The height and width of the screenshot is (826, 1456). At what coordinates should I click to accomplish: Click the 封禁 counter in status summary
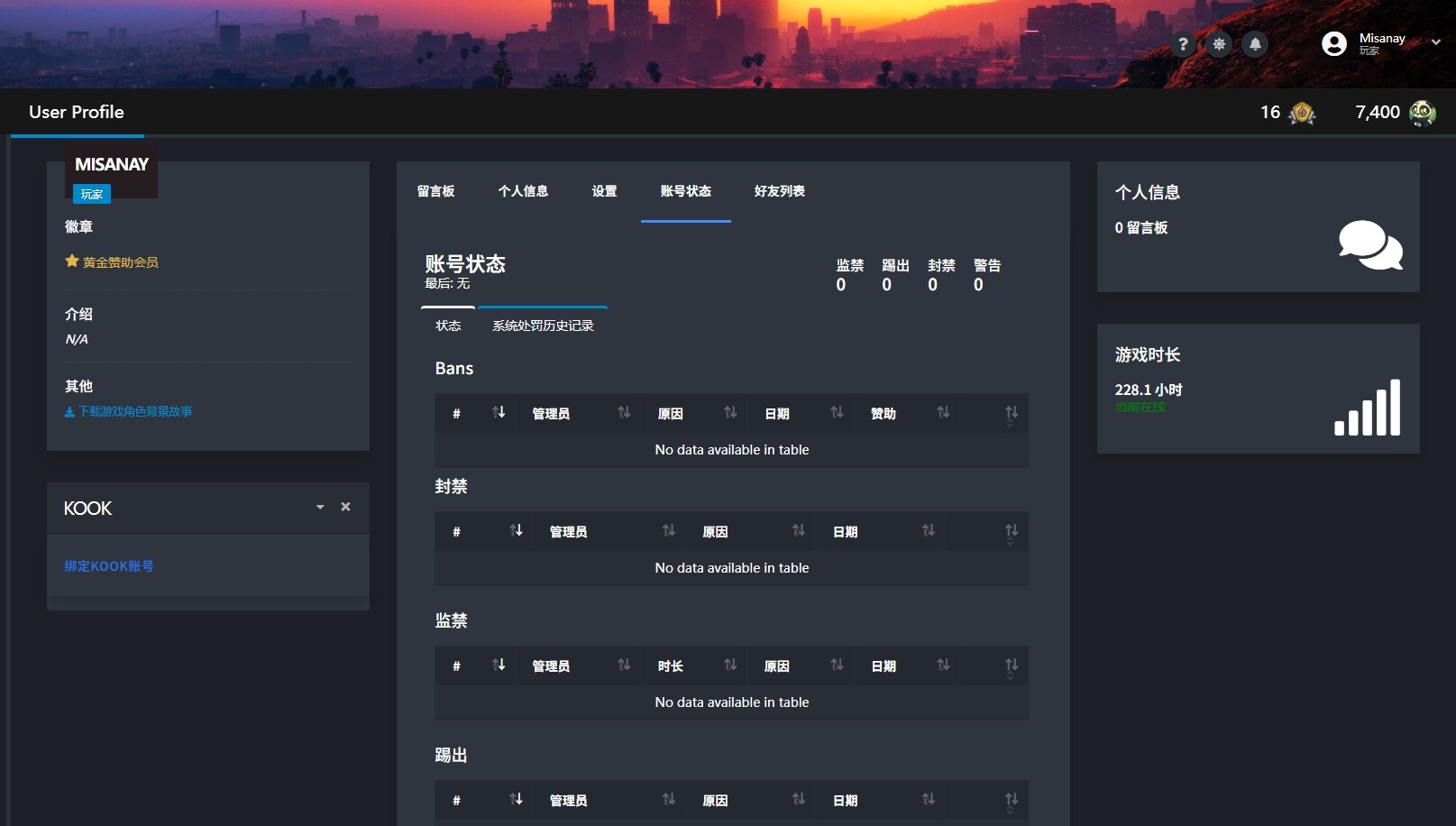click(941, 275)
